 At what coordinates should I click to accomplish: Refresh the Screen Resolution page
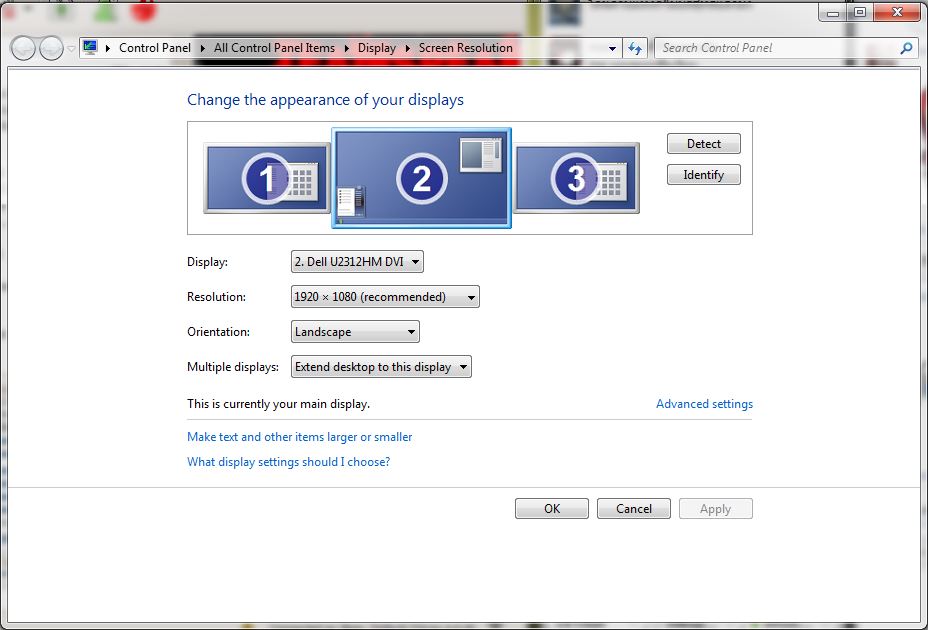click(x=635, y=48)
